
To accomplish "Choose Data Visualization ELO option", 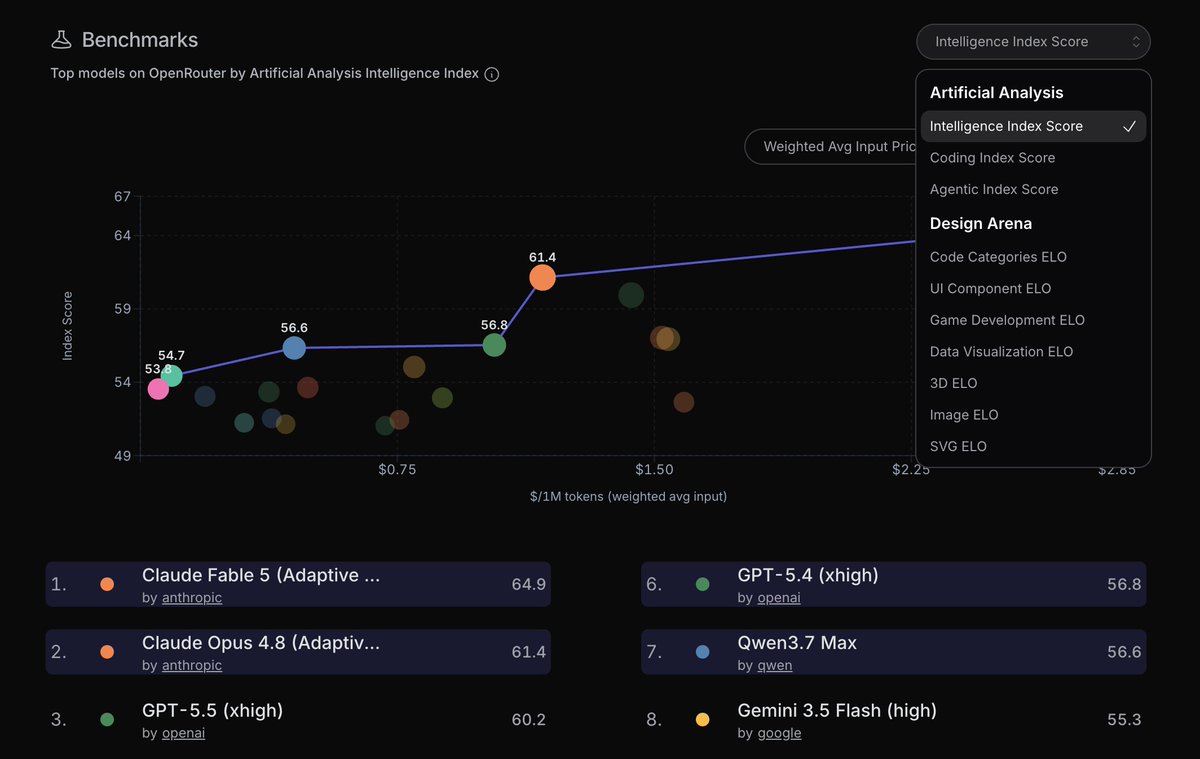I will [1033, 352].
